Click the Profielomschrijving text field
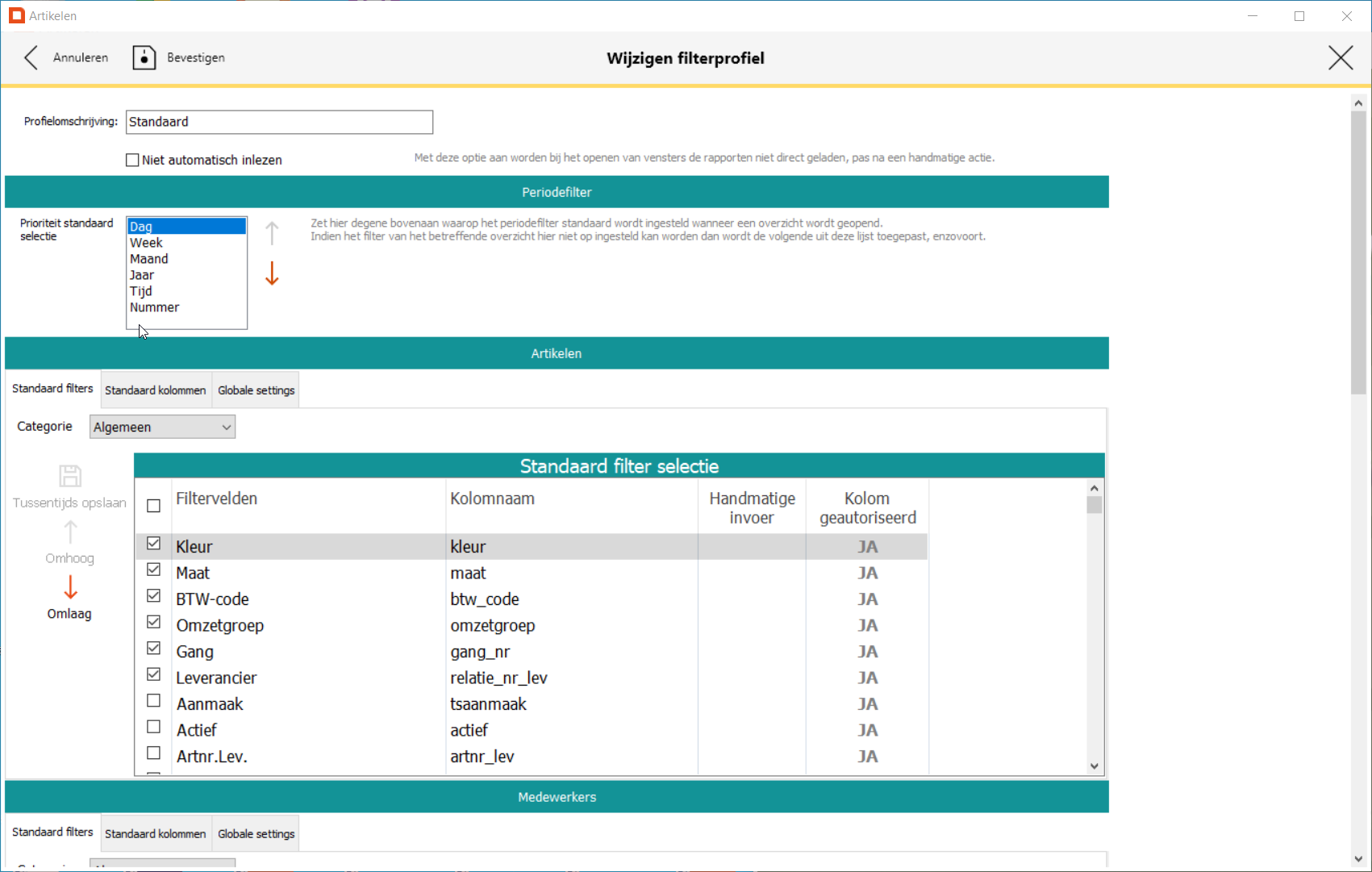The image size is (1372, 872). pos(279,123)
